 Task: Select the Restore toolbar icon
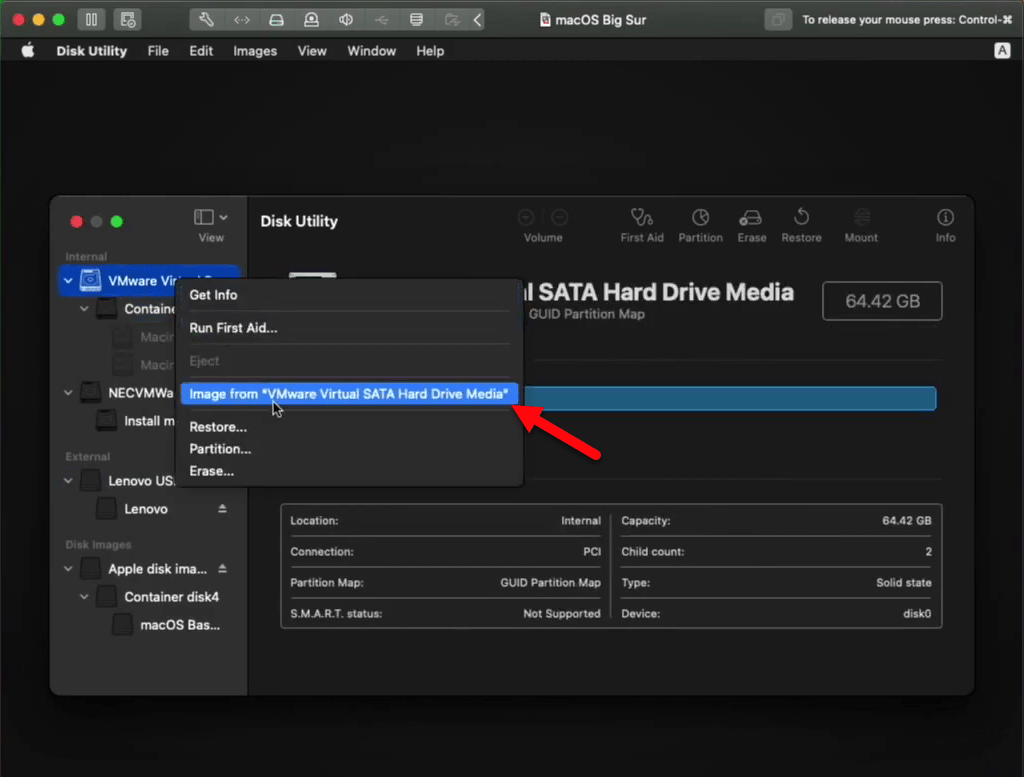[801, 217]
